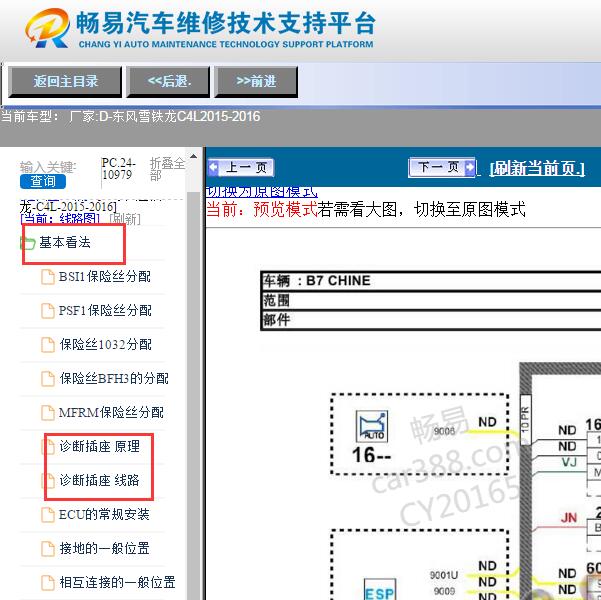Click the red JN wire label
This screenshot has height=600, width=601.
pos(568,518)
